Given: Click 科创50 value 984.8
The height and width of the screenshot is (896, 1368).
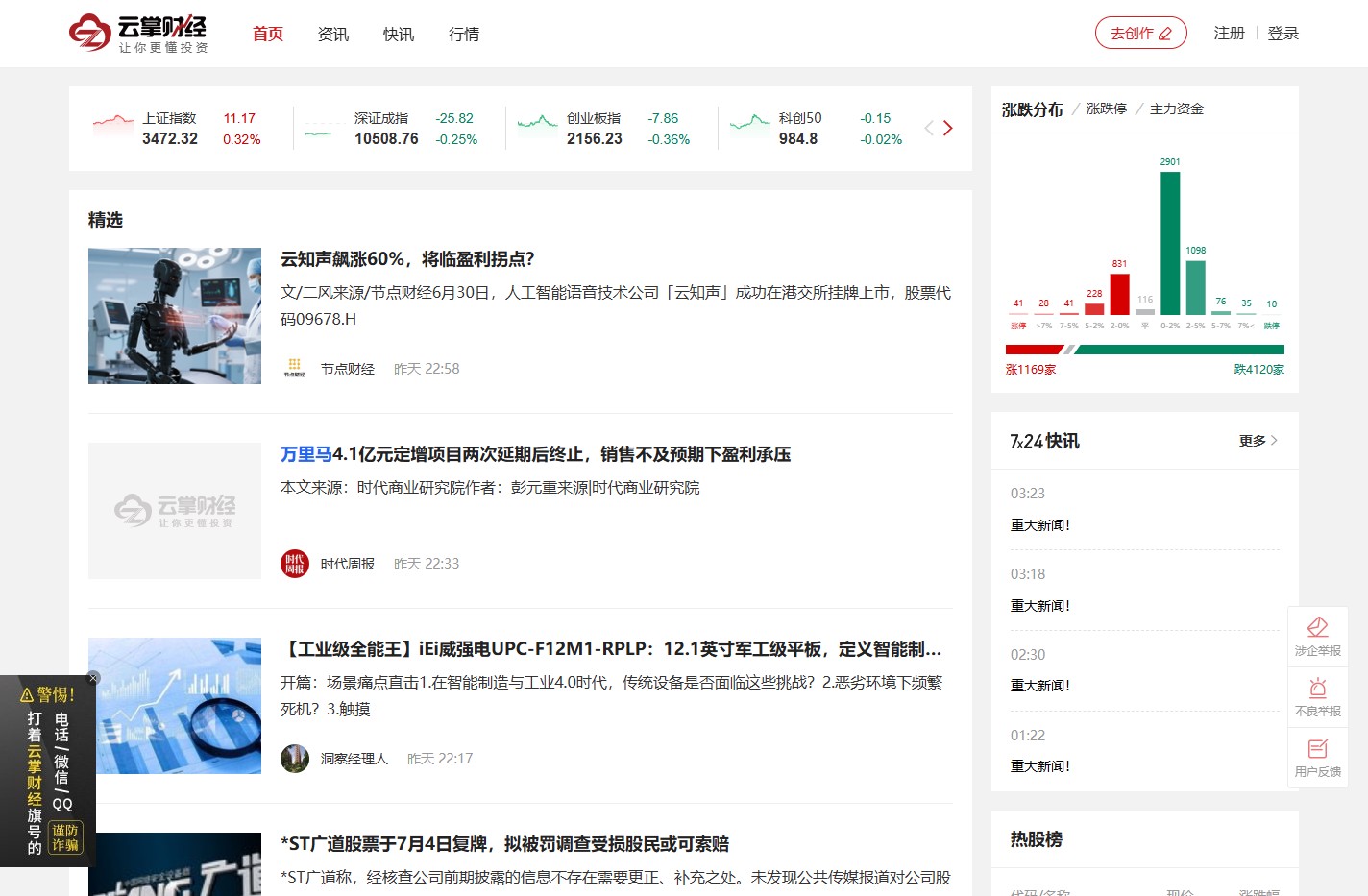Looking at the screenshot, I should point(798,138).
